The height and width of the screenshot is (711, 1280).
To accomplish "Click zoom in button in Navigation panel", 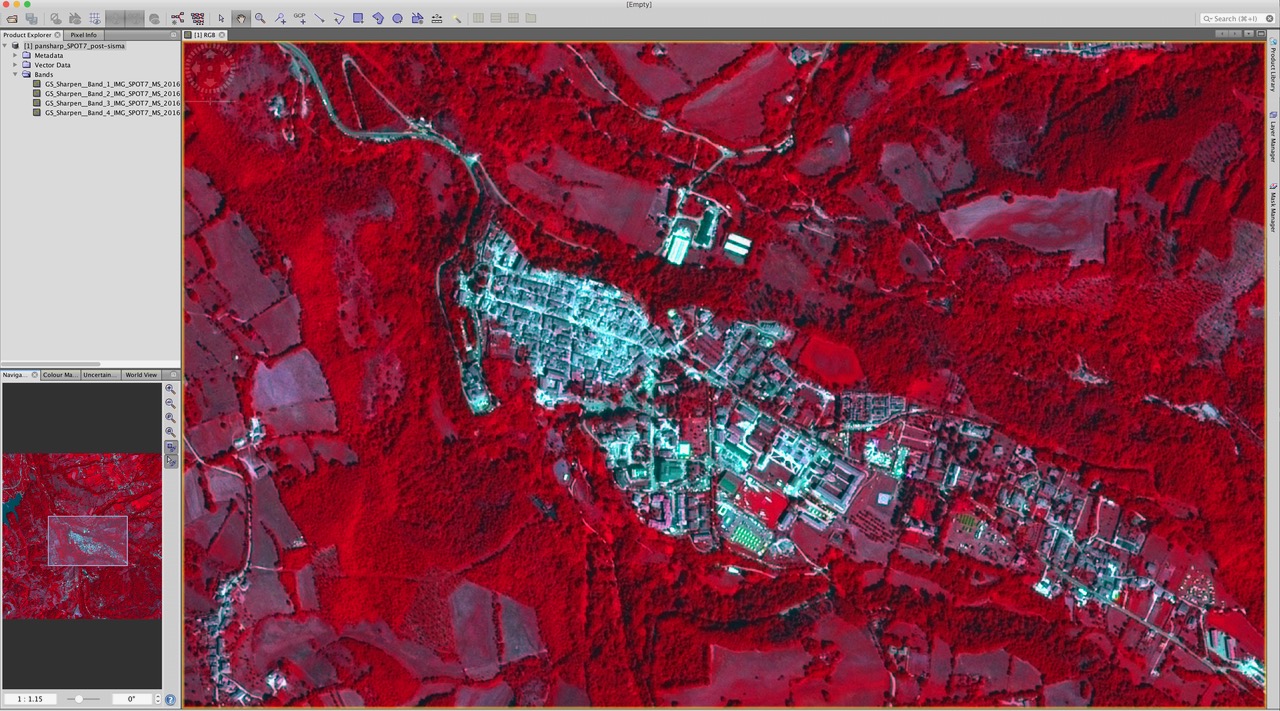I will (x=170, y=389).
